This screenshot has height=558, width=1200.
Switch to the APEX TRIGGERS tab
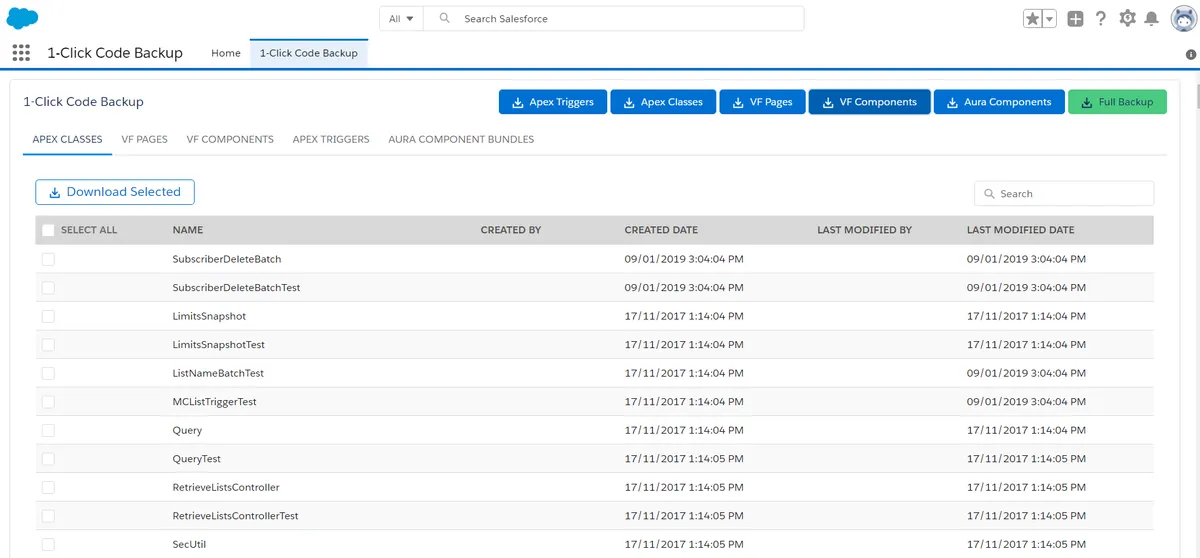click(x=331, y=139)
